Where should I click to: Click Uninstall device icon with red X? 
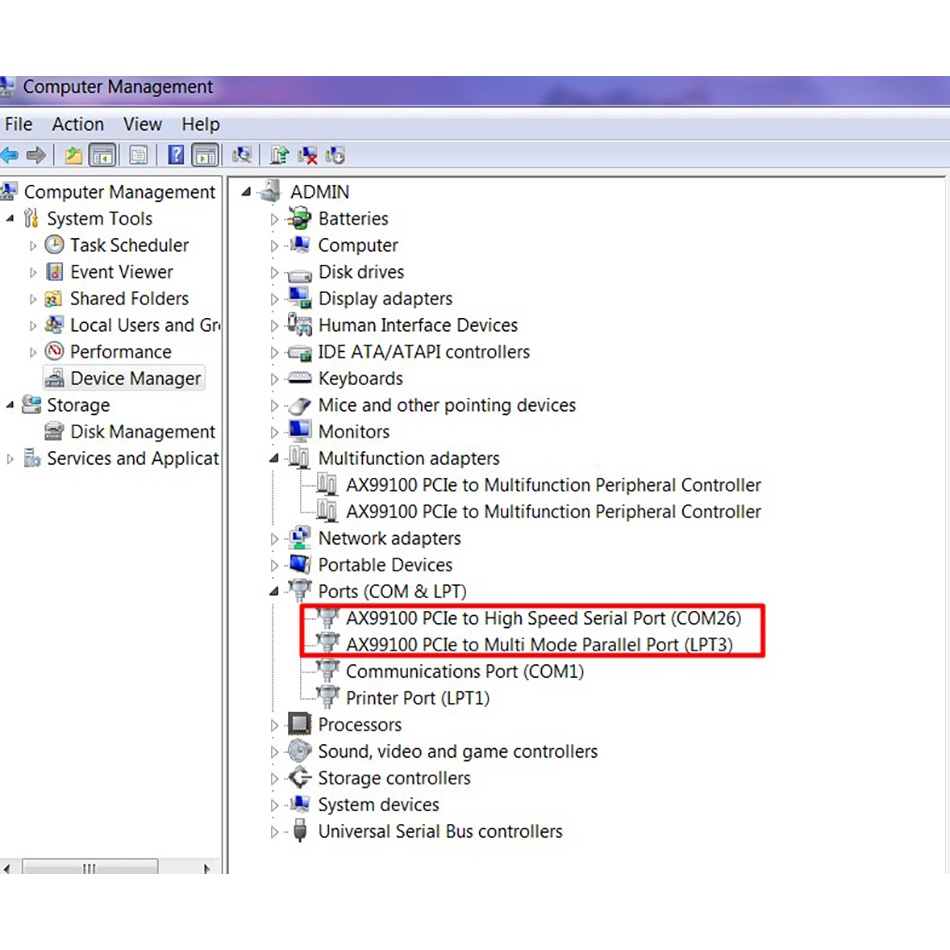click(x=308, y=155)
